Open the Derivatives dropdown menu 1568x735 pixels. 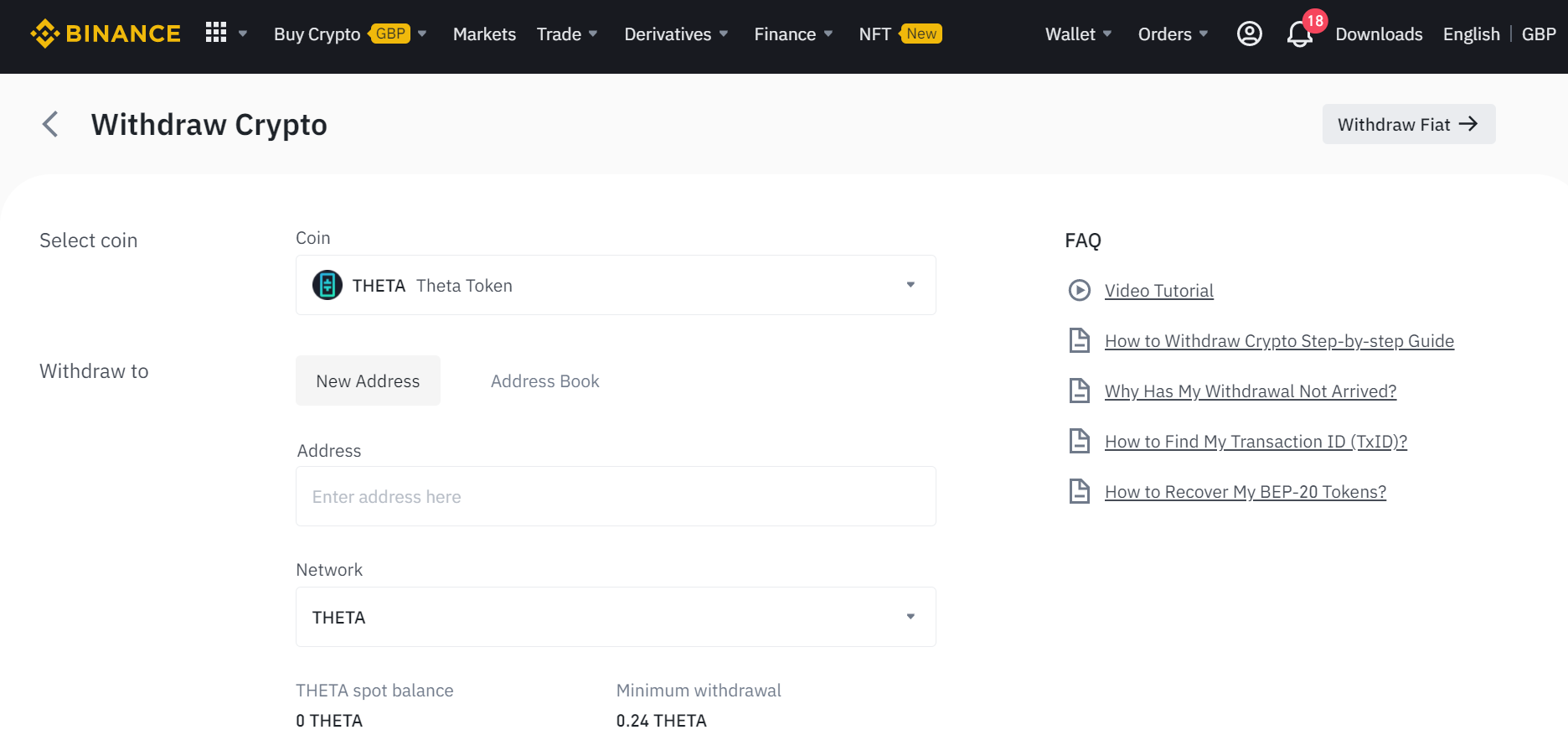(x=676, y=34)
